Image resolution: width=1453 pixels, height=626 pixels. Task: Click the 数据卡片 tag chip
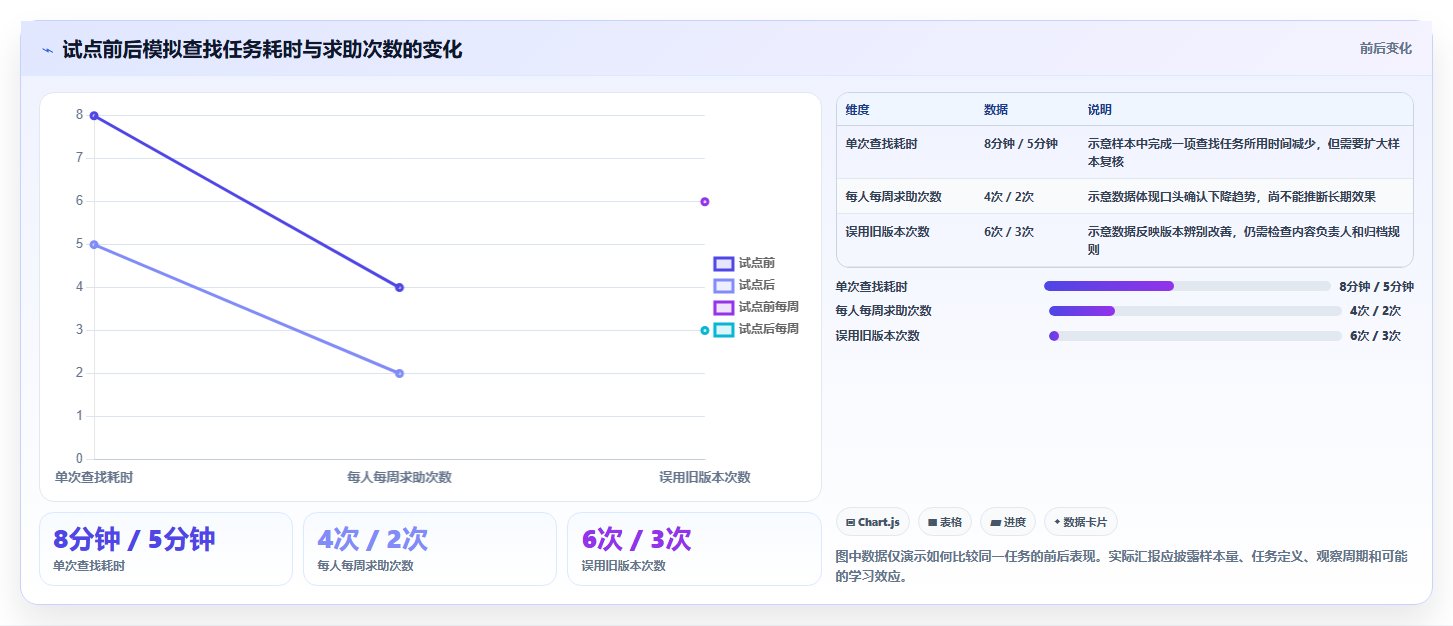click(x=1081, y=522)
